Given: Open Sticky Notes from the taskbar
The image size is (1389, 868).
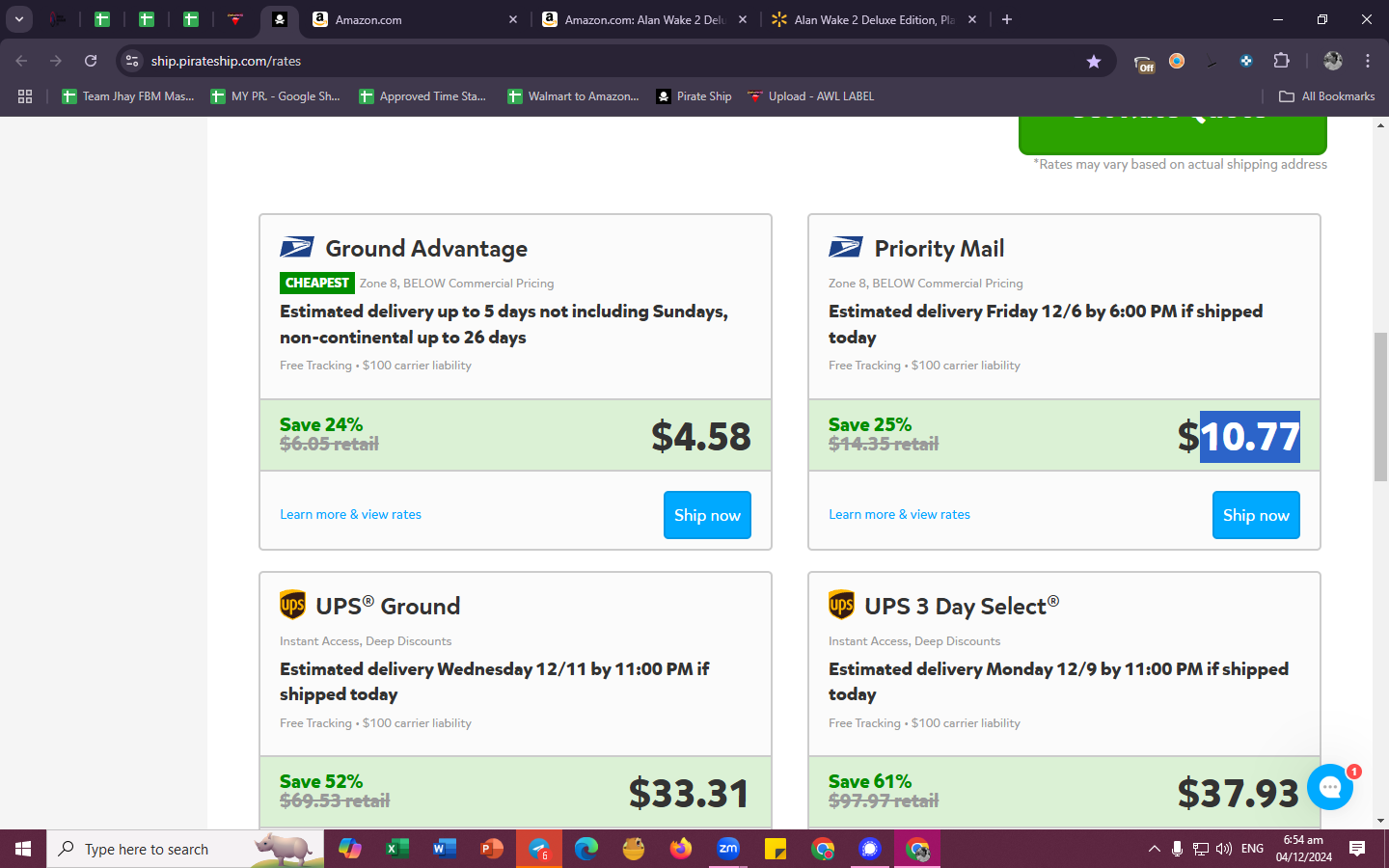Looking at the screenshot, I should tap(776, 849).
